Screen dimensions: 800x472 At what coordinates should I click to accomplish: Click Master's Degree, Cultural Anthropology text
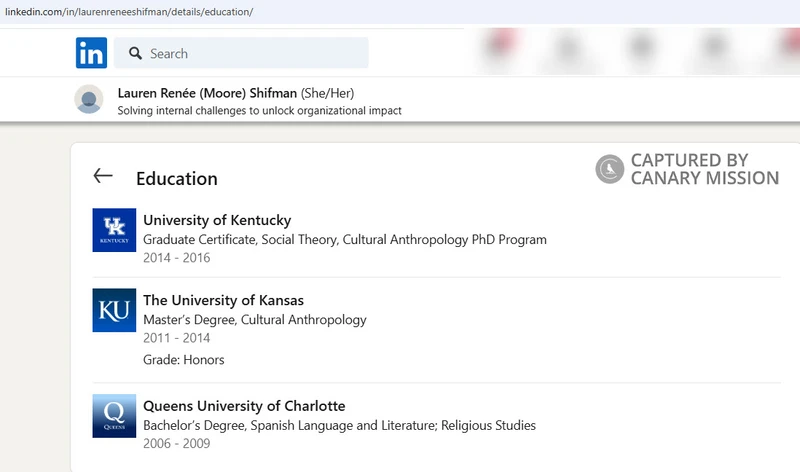click(255, 320)
